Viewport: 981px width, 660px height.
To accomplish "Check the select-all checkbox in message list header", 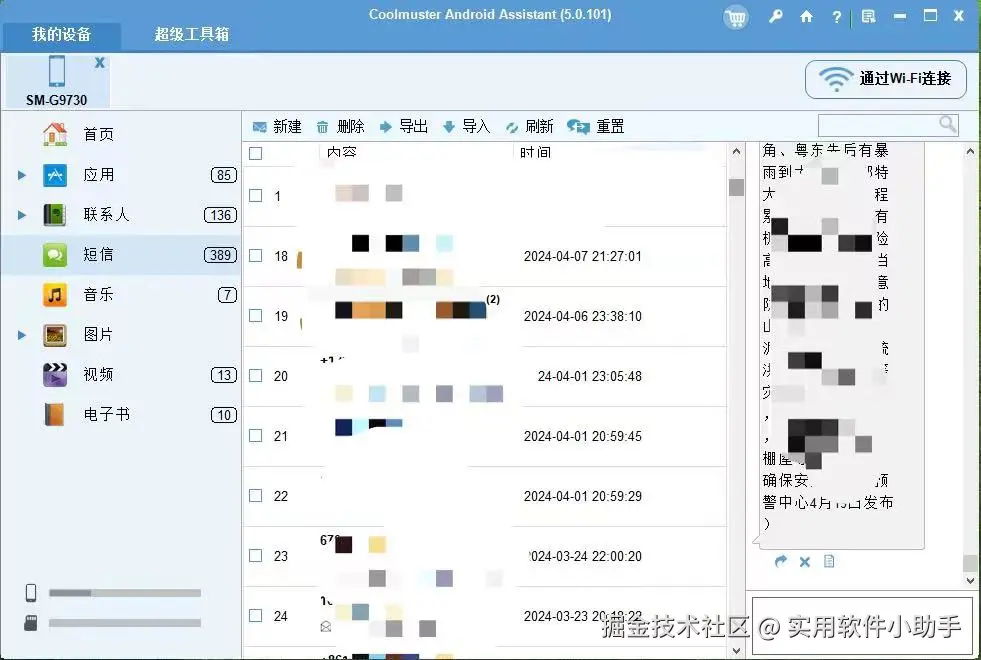I will tap(254, 153).
